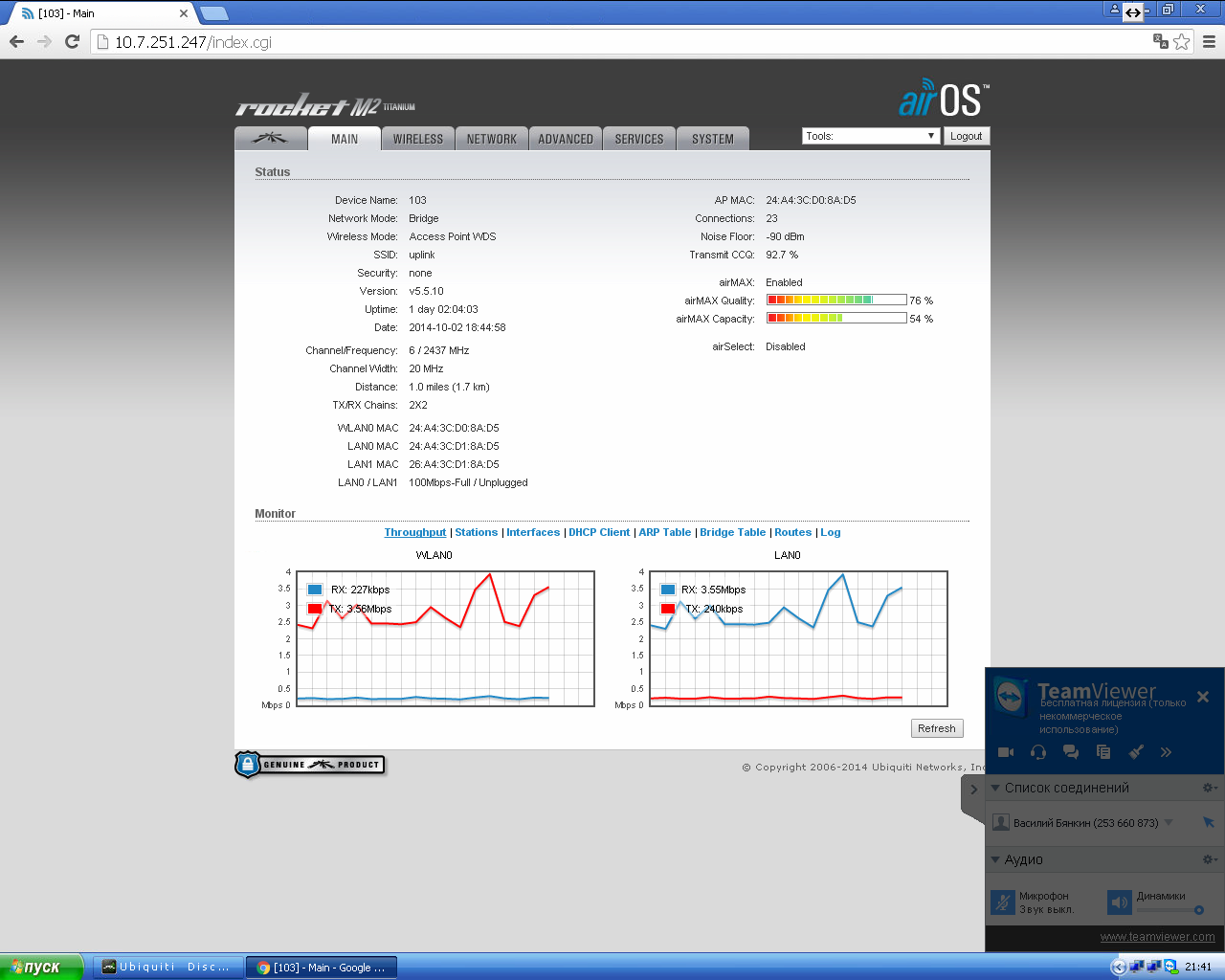Click the Genuine Product badge
The image size is (1225, 980).
click(310, 765)
